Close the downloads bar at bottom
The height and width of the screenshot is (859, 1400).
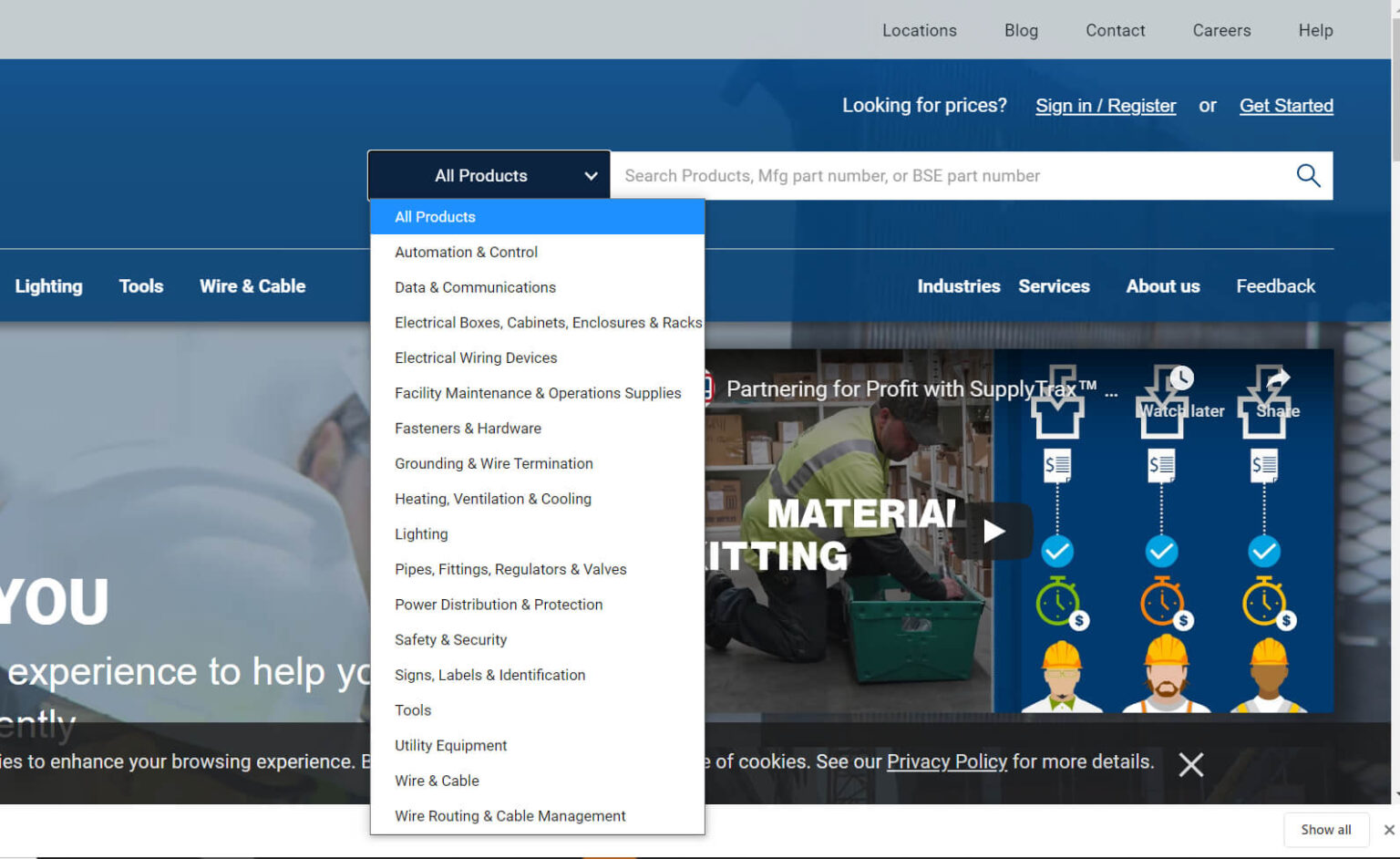coord(1388,830)
